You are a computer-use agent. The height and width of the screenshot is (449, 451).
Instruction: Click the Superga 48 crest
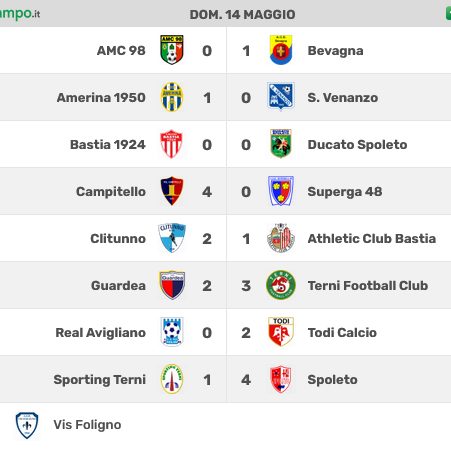click(281, 191)
